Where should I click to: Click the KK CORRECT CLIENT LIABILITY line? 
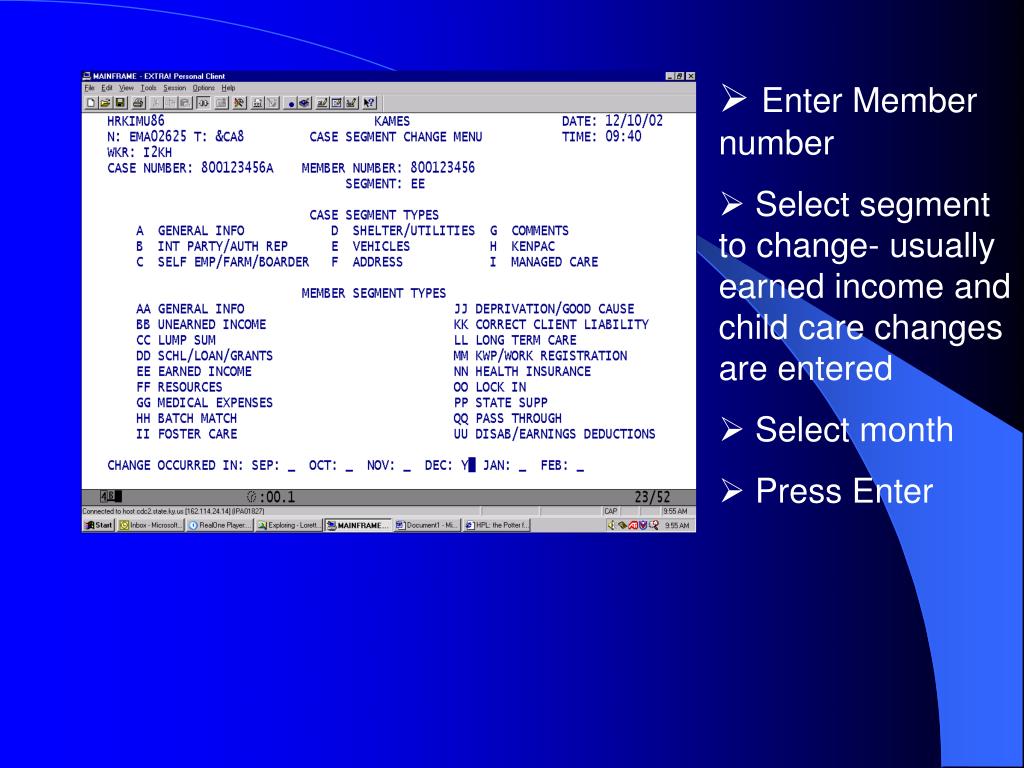(x=551, y=325)
